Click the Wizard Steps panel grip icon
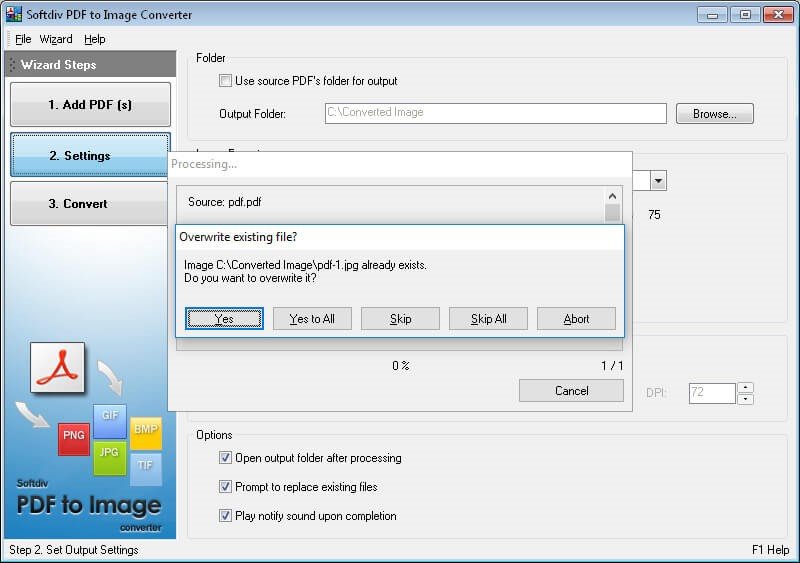This screenshot has height=563, width=800. coord(12,65)
